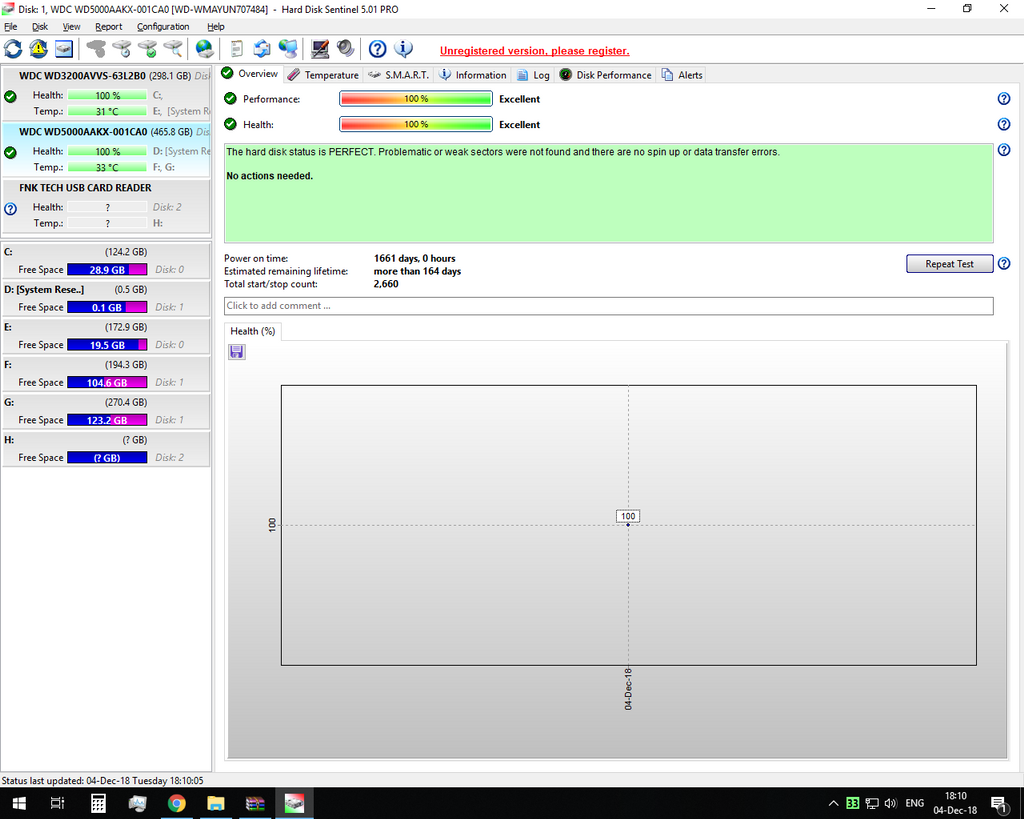Click help icon next to Health bar
This screenshot has height=819, width=1024.
1004,124
